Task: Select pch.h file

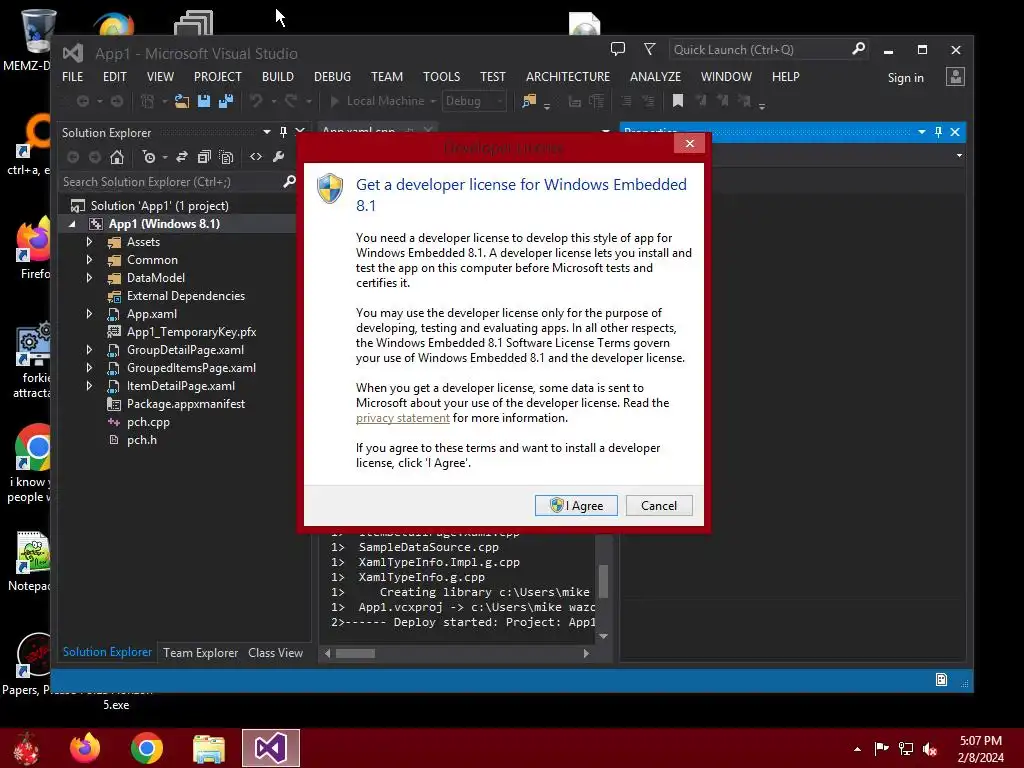Action: click(142, 440)
